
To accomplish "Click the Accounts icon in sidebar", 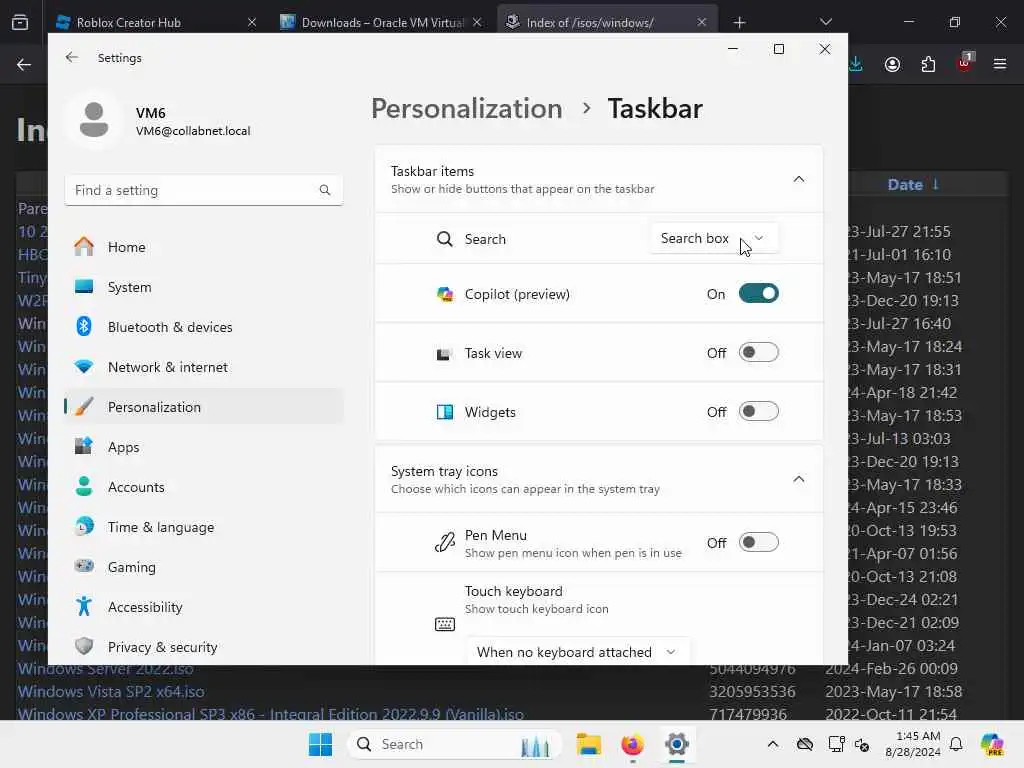I will click(x=84, y=487).
